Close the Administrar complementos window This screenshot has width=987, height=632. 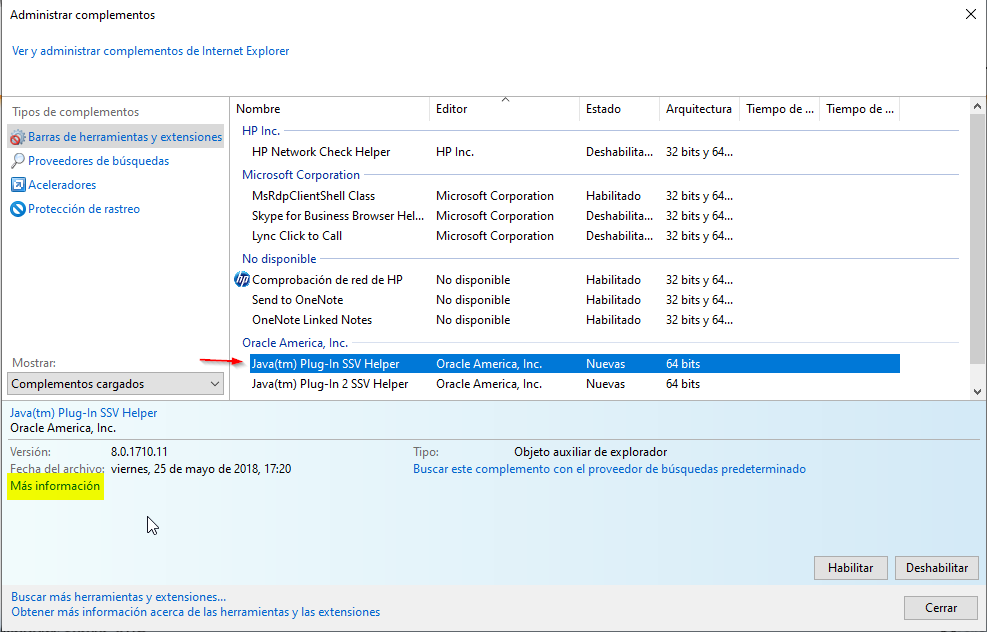click(x=969, y=15)
